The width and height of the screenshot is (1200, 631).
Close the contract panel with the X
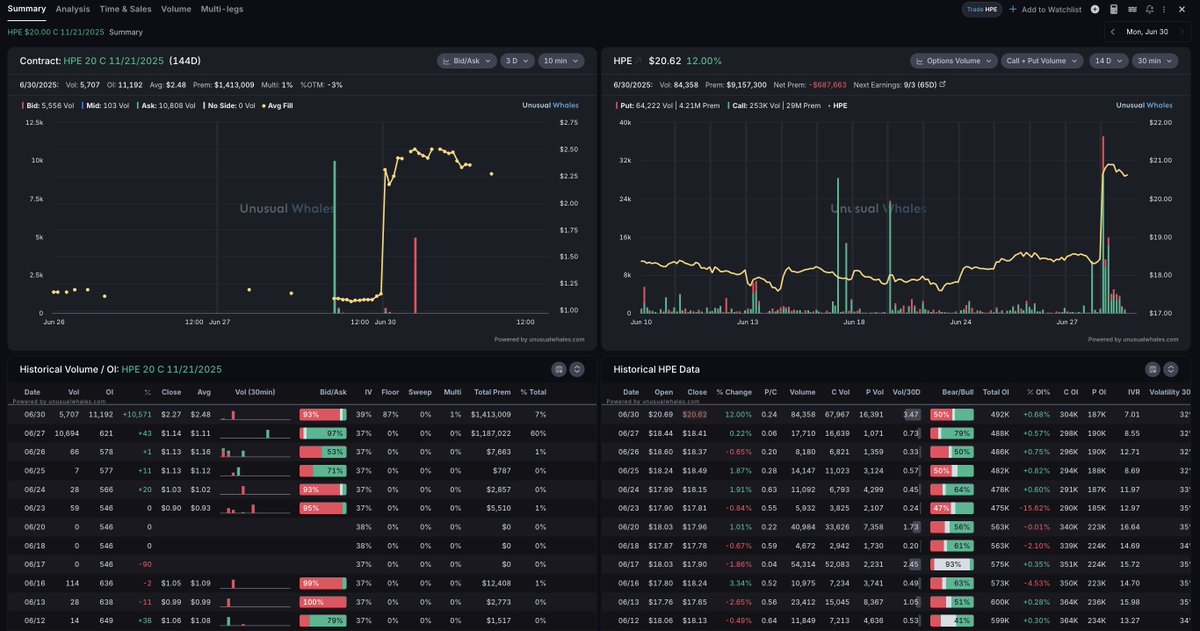[x=1184, y=9]
